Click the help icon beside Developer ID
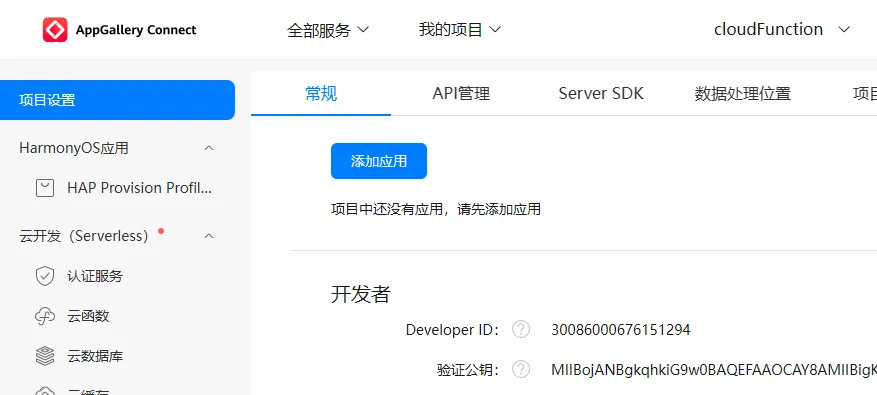 [x=521, y=330]
